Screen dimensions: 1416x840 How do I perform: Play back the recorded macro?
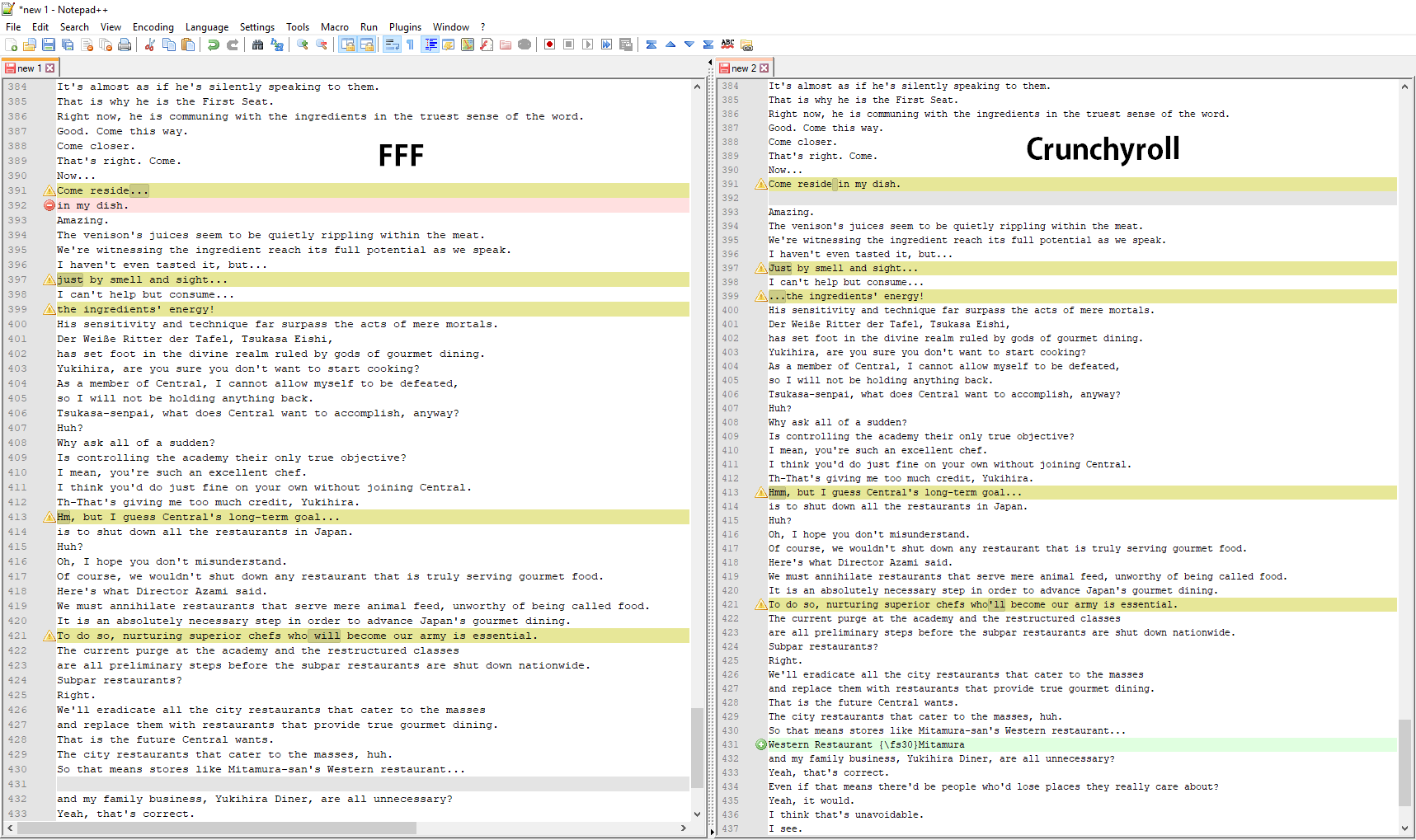588,45
